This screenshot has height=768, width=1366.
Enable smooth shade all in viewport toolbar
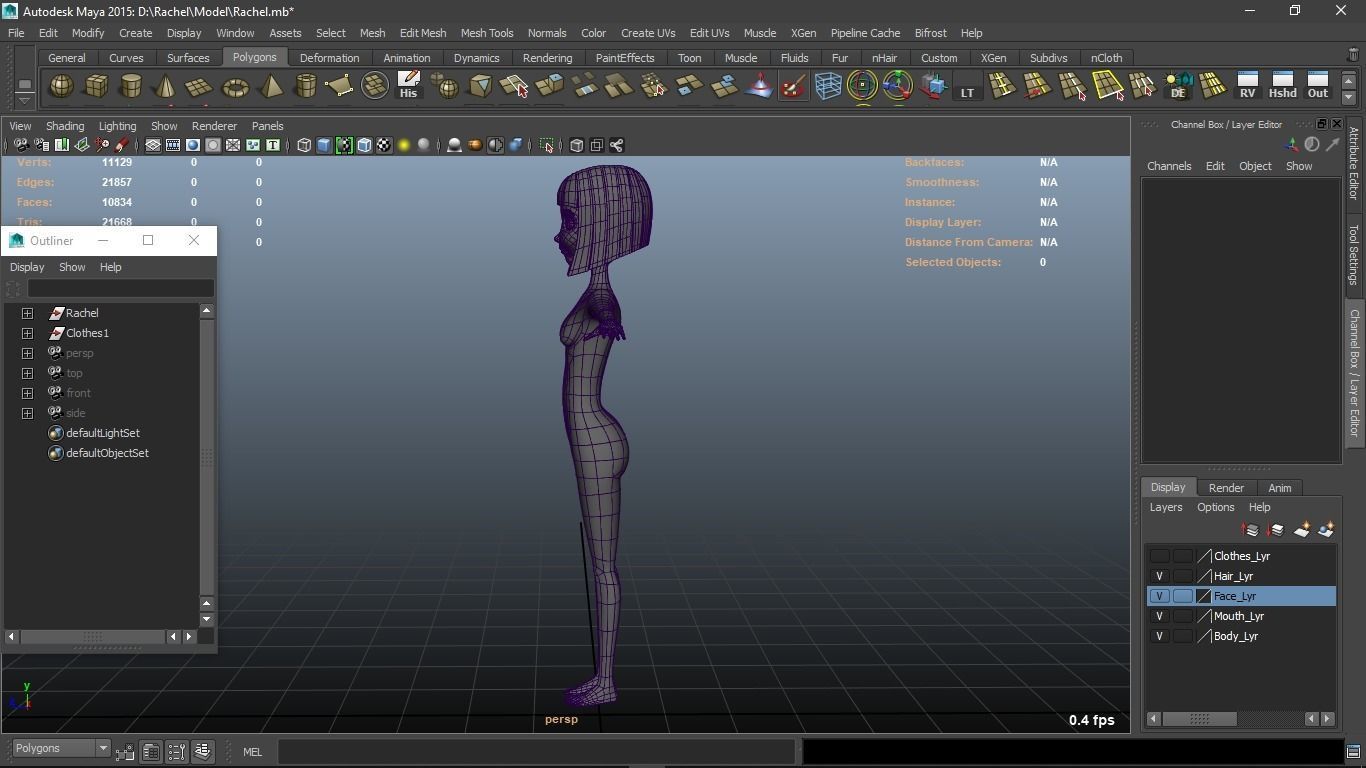pyautogui.click(x=324, y=145)
